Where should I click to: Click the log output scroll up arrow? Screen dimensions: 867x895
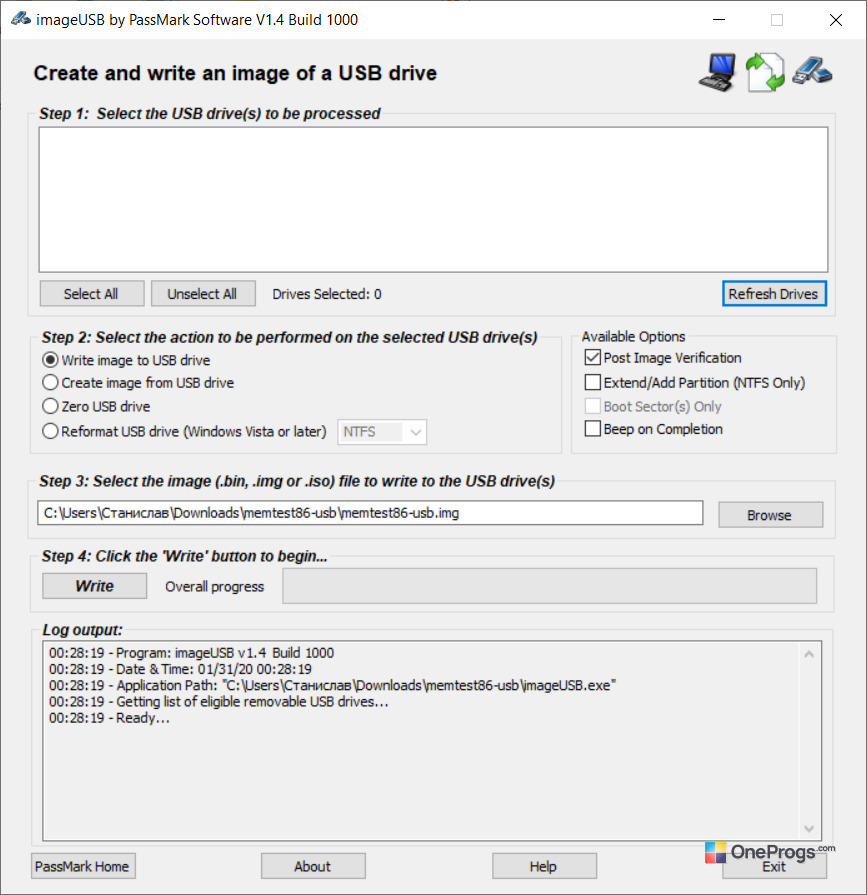(809, 655)
